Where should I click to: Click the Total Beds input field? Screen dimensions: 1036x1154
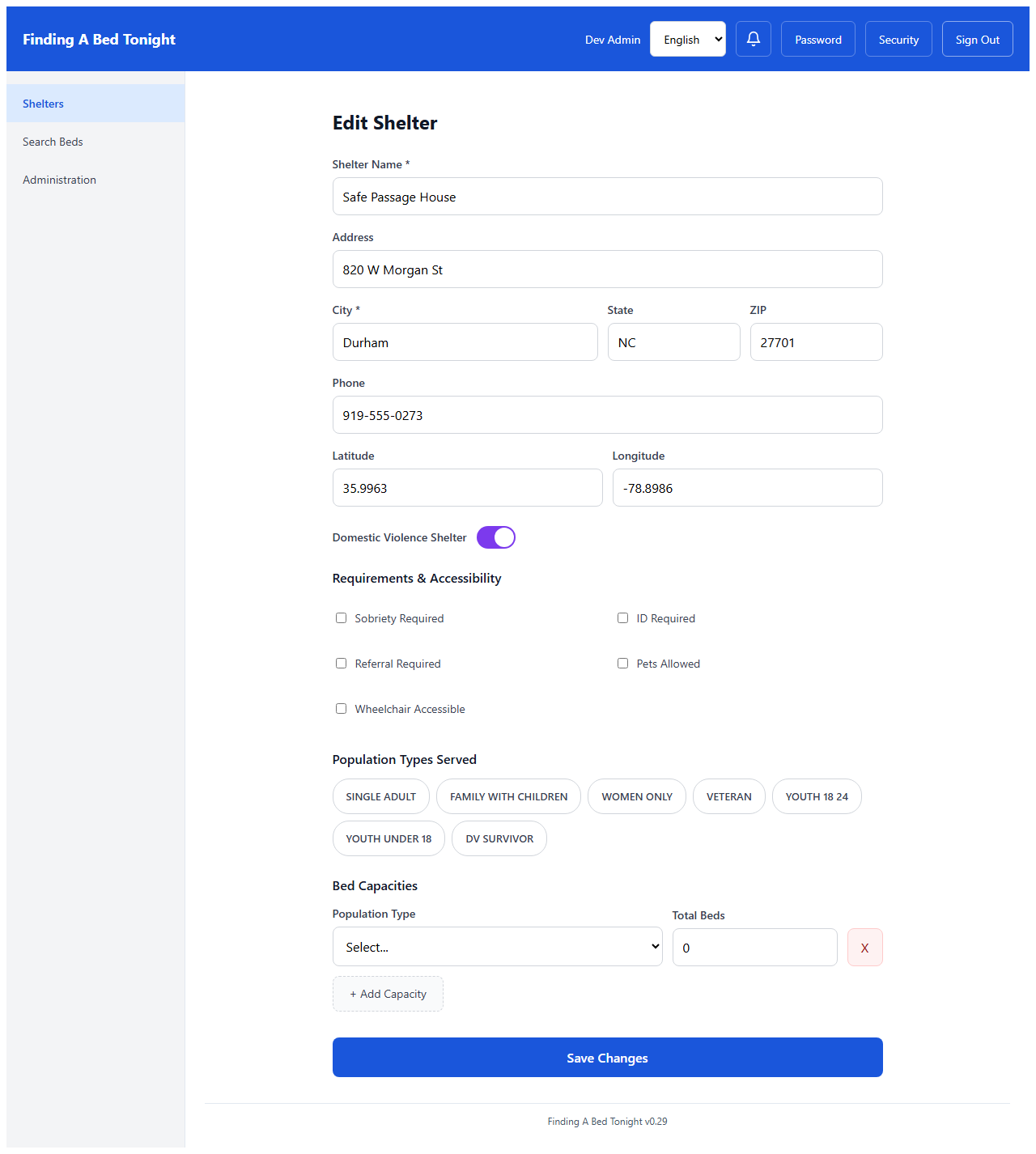754,947
